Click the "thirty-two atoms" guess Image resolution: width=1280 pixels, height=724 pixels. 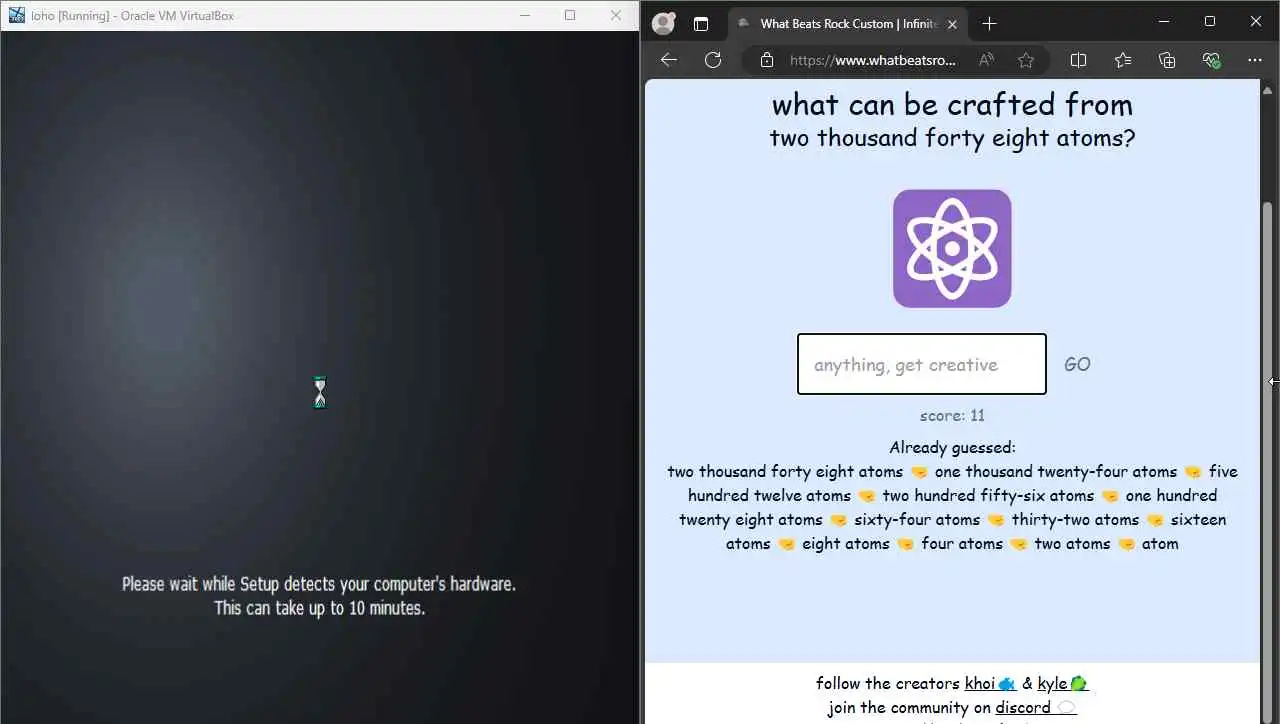pyautogui.click(x=1075, y=520)
